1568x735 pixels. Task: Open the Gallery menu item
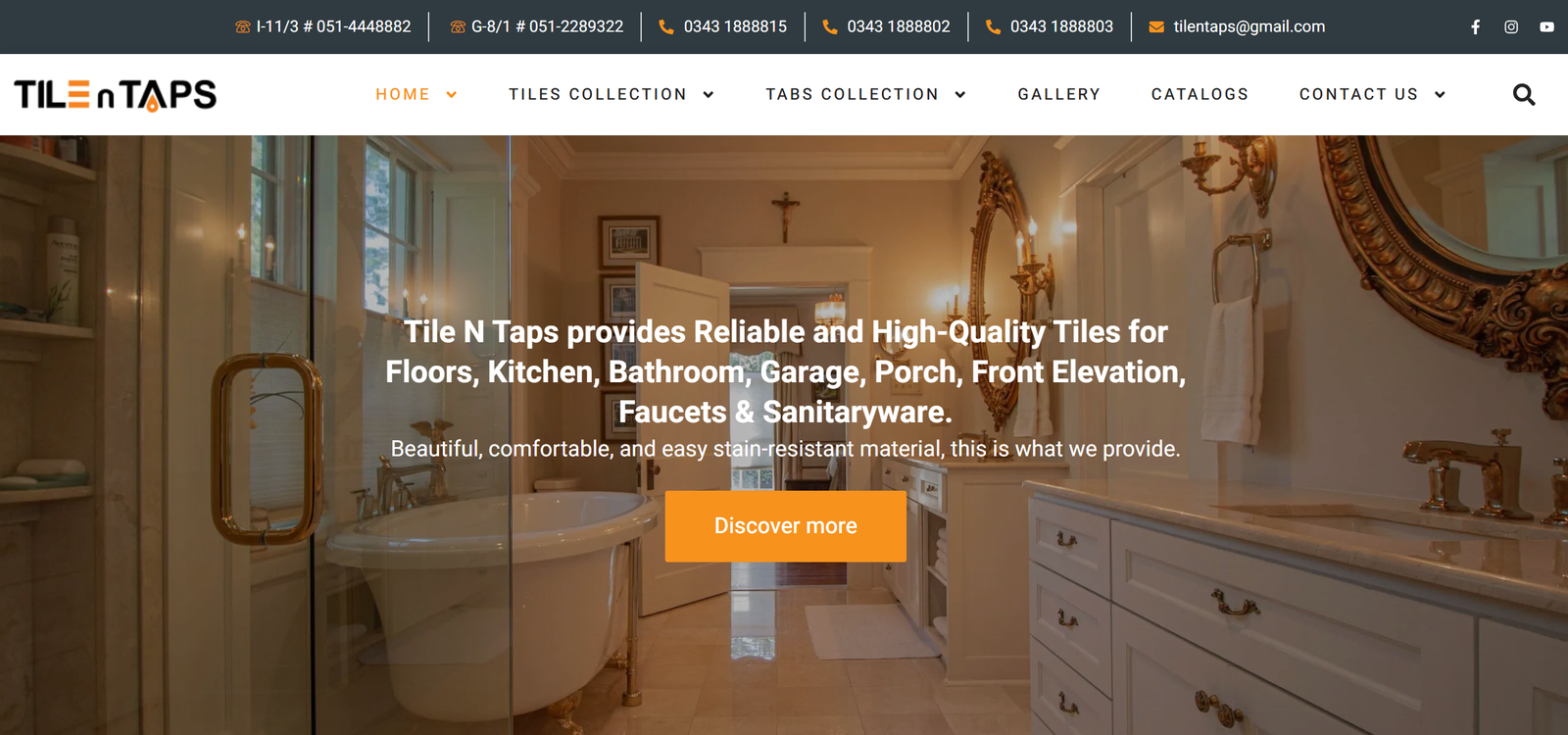[x=1058, y=94]
